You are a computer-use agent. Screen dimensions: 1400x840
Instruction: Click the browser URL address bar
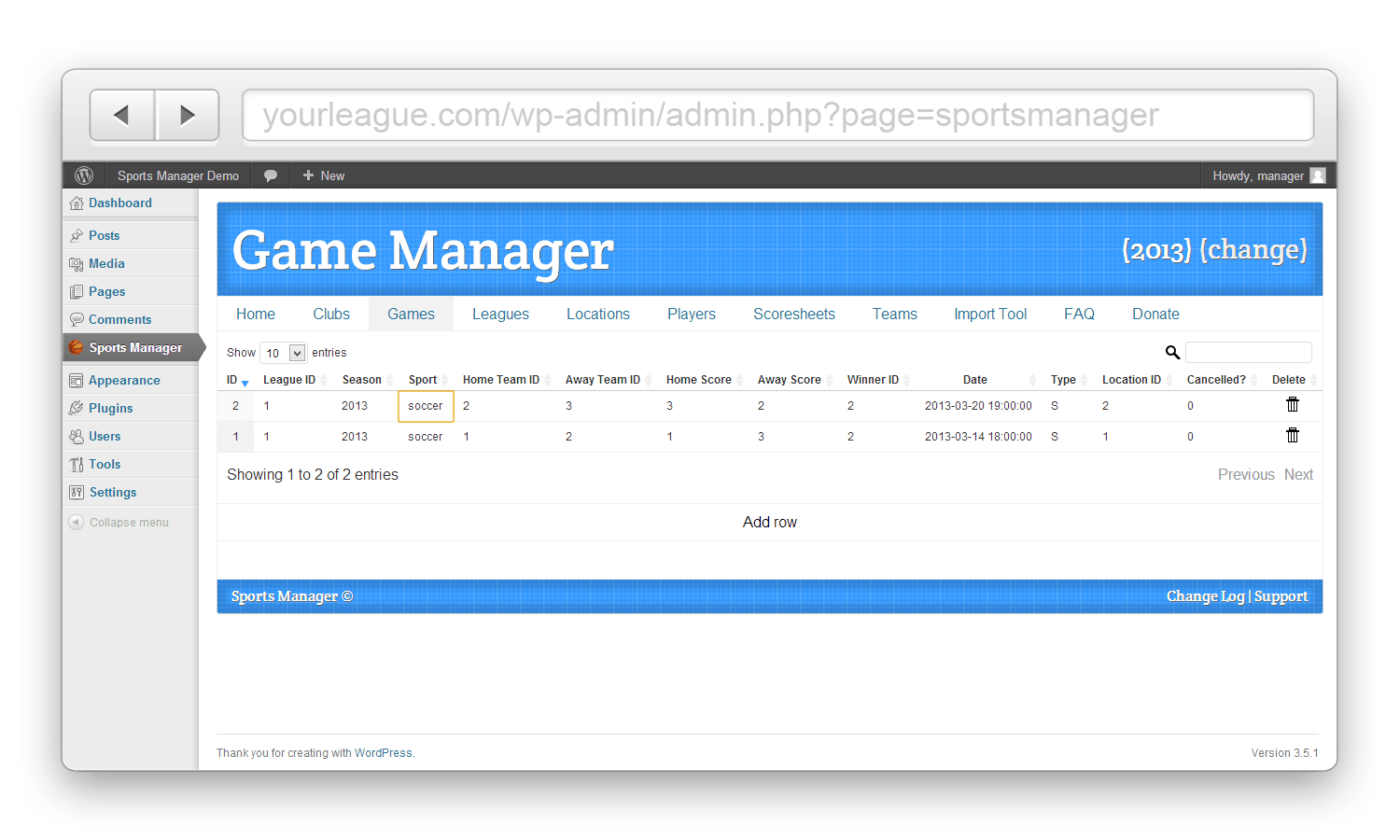[778, 115]
